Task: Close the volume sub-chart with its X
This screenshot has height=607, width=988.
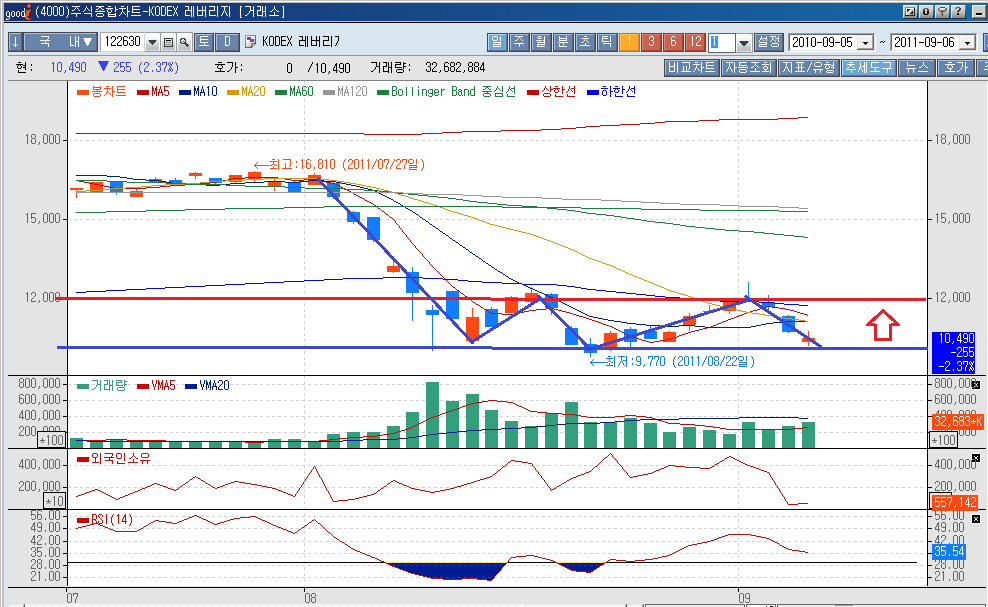Action: point(975,384)
